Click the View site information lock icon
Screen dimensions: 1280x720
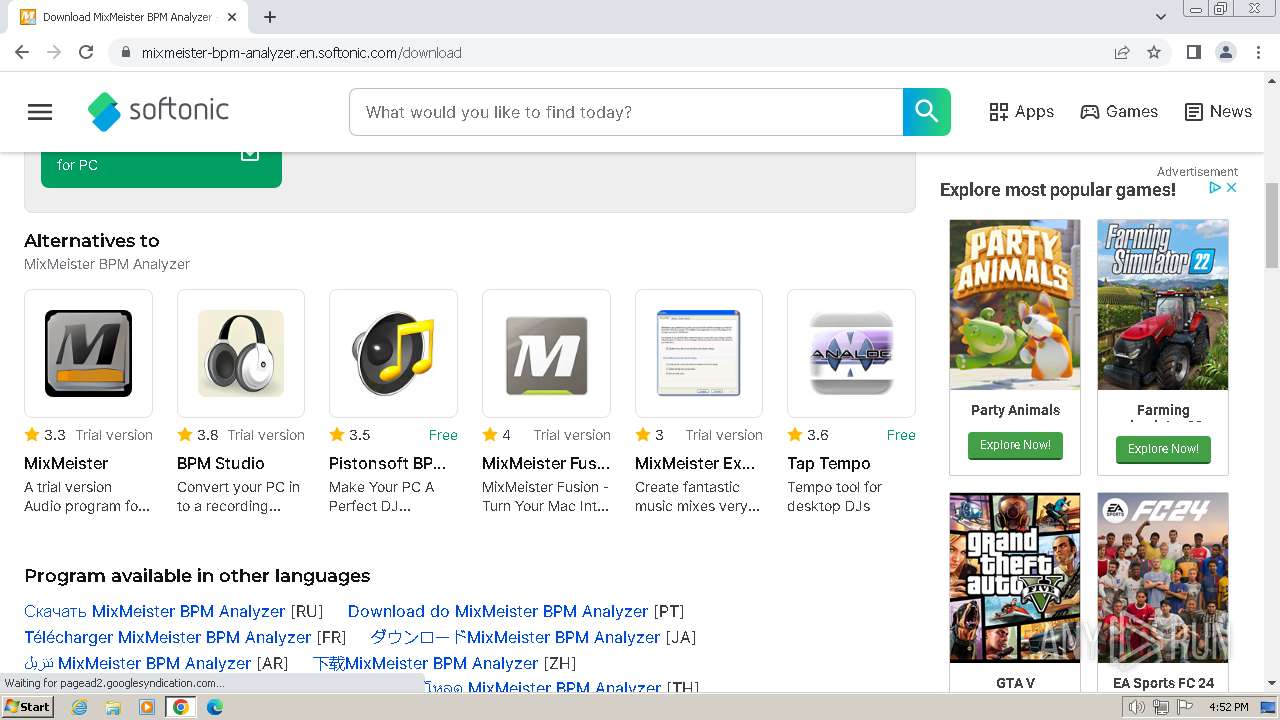[x=125, y=52]
